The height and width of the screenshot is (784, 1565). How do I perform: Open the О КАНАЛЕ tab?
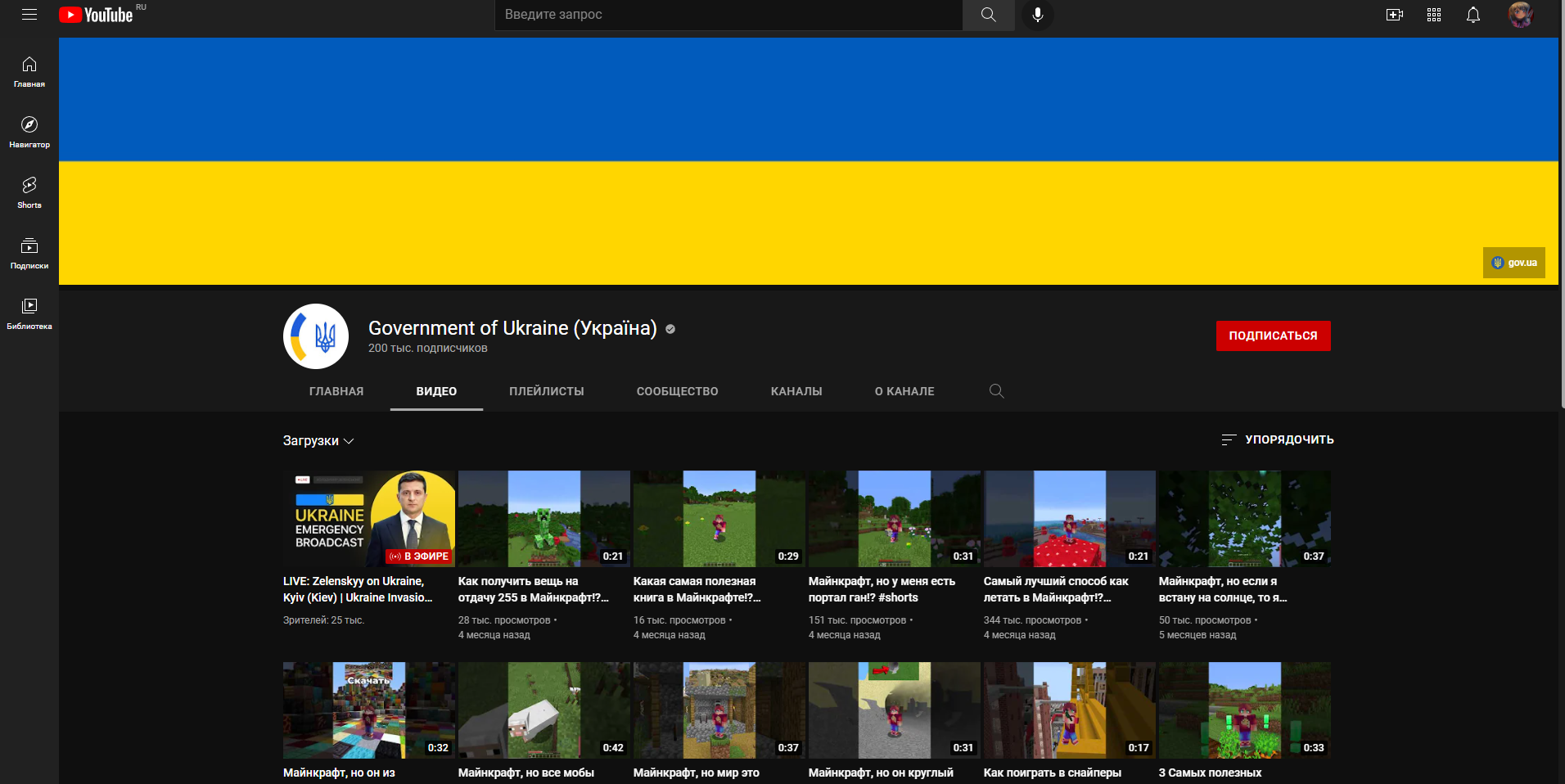904,391
